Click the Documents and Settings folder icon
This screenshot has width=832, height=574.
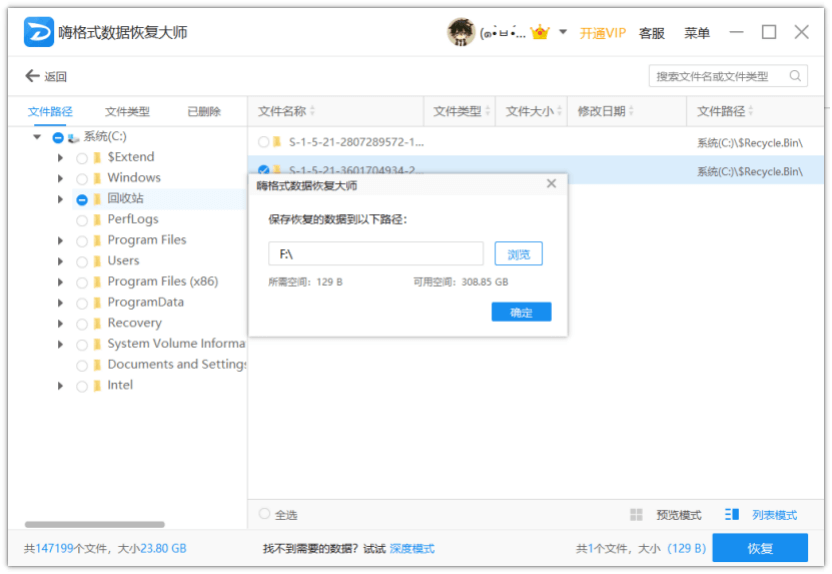97,365
